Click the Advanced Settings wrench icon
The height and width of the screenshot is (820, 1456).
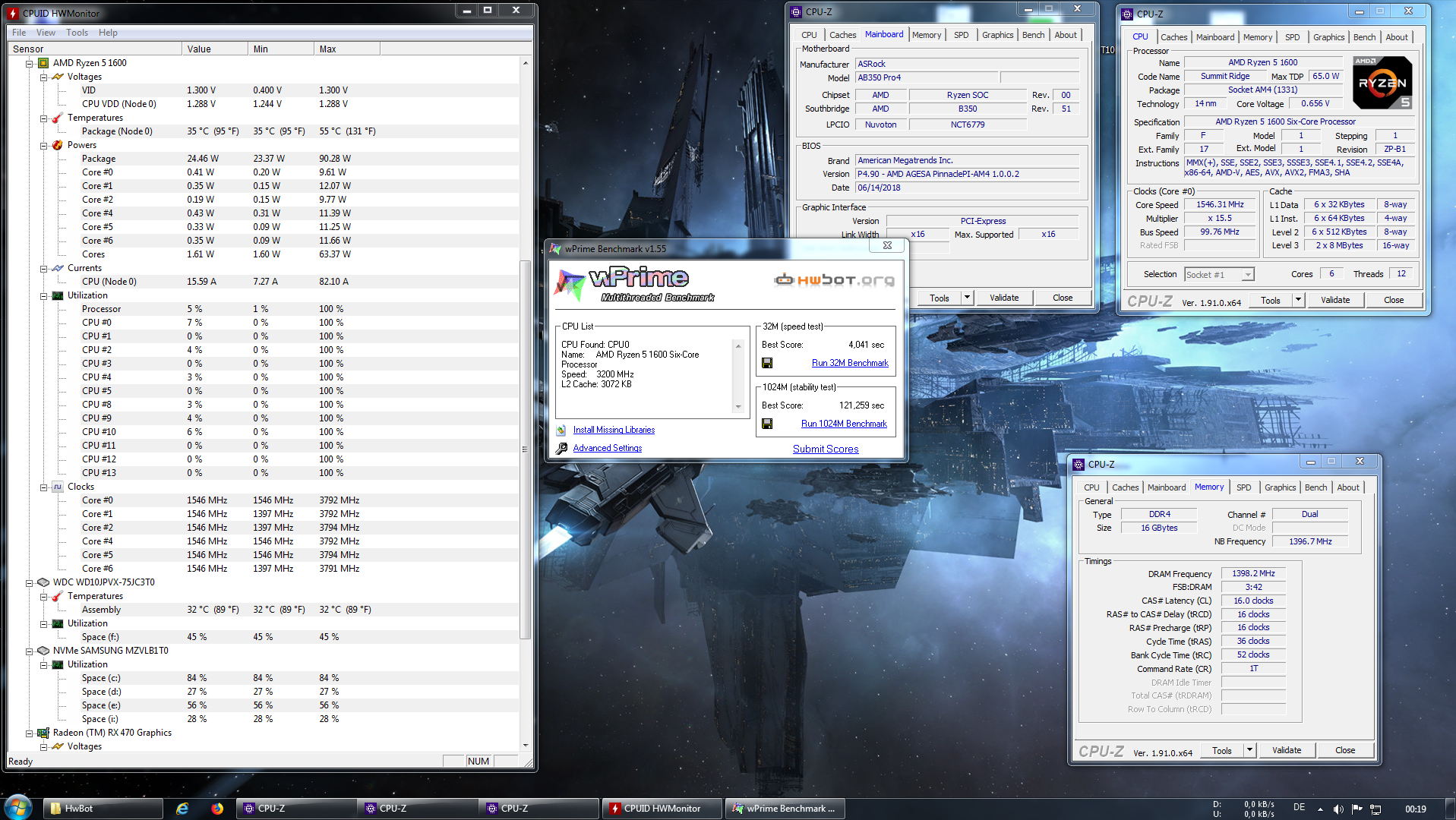click(561, 449)
